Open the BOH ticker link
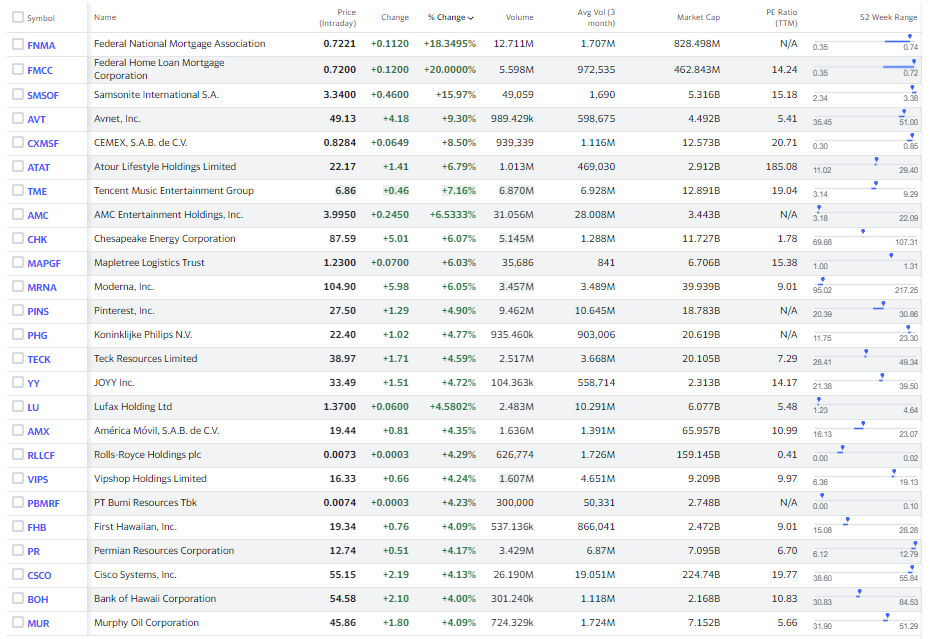The width and height of the screenshot is (951, 639). (x=38, y=599)
